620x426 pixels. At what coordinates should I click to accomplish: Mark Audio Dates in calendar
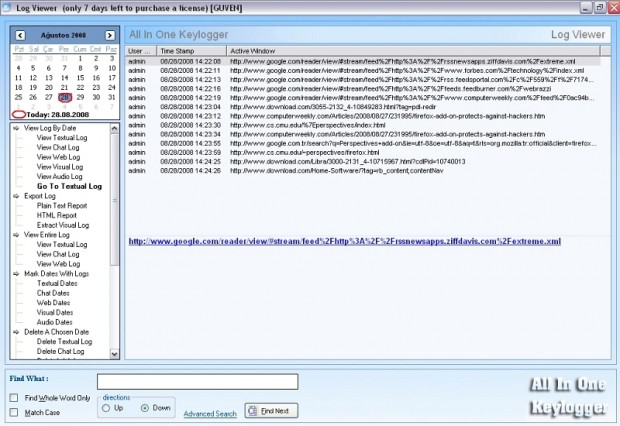(55, 322)
